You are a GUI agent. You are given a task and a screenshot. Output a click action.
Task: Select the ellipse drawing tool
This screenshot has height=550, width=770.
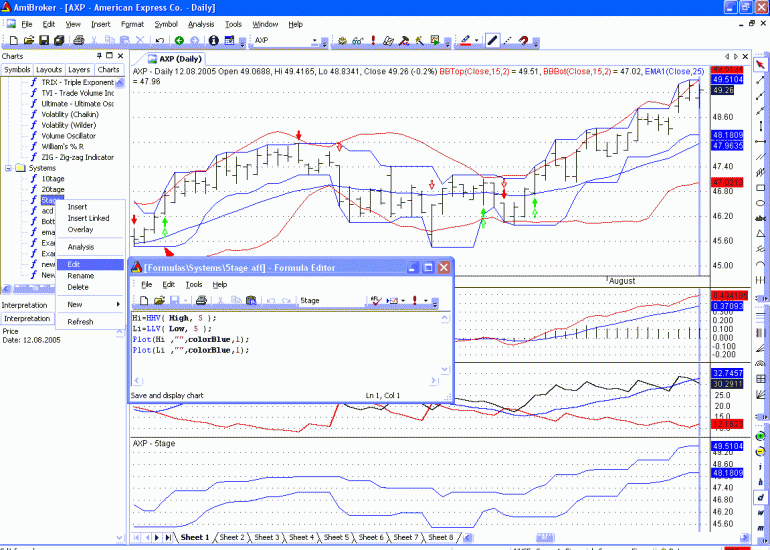click(760, 203)
